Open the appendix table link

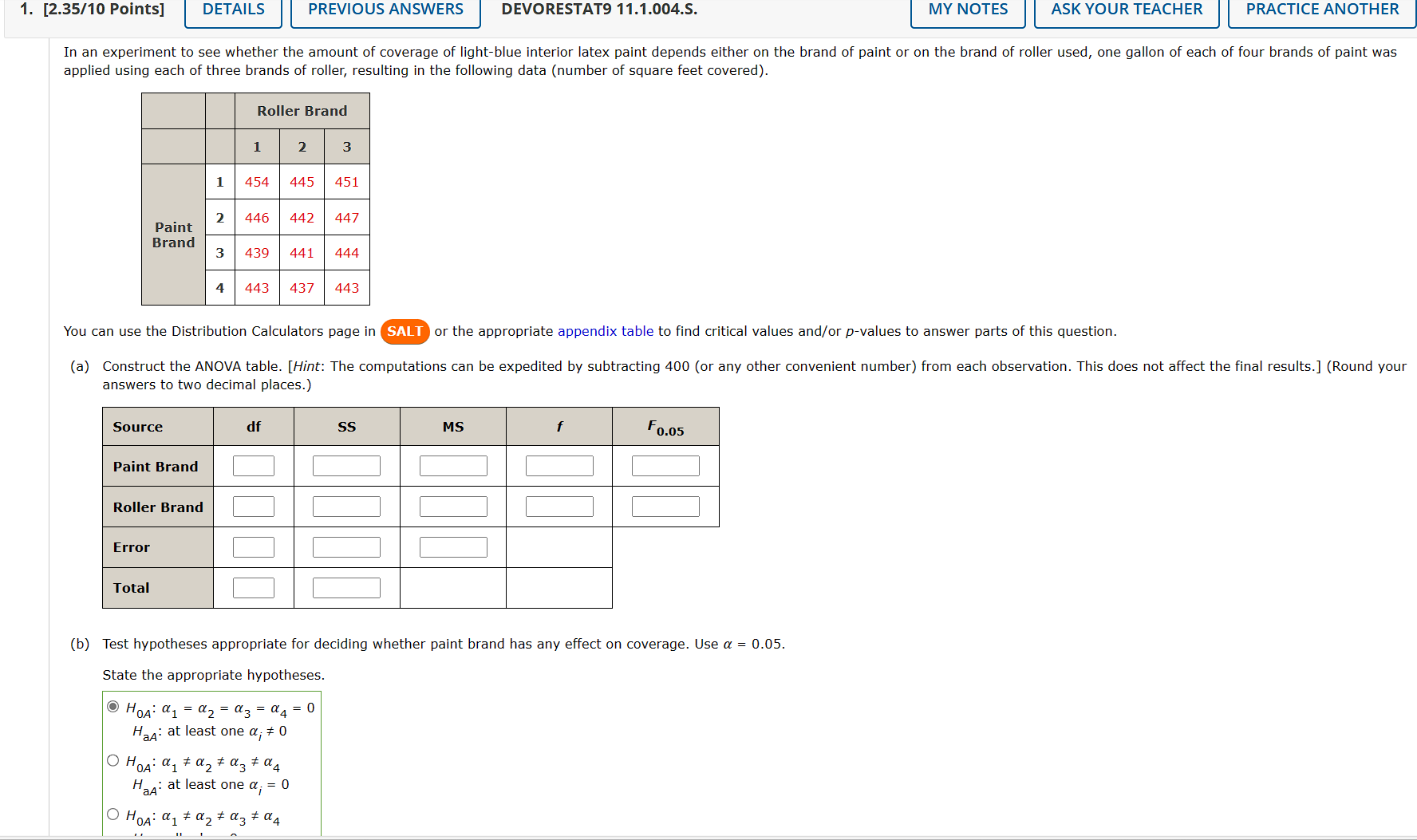(x=606, y=331)
